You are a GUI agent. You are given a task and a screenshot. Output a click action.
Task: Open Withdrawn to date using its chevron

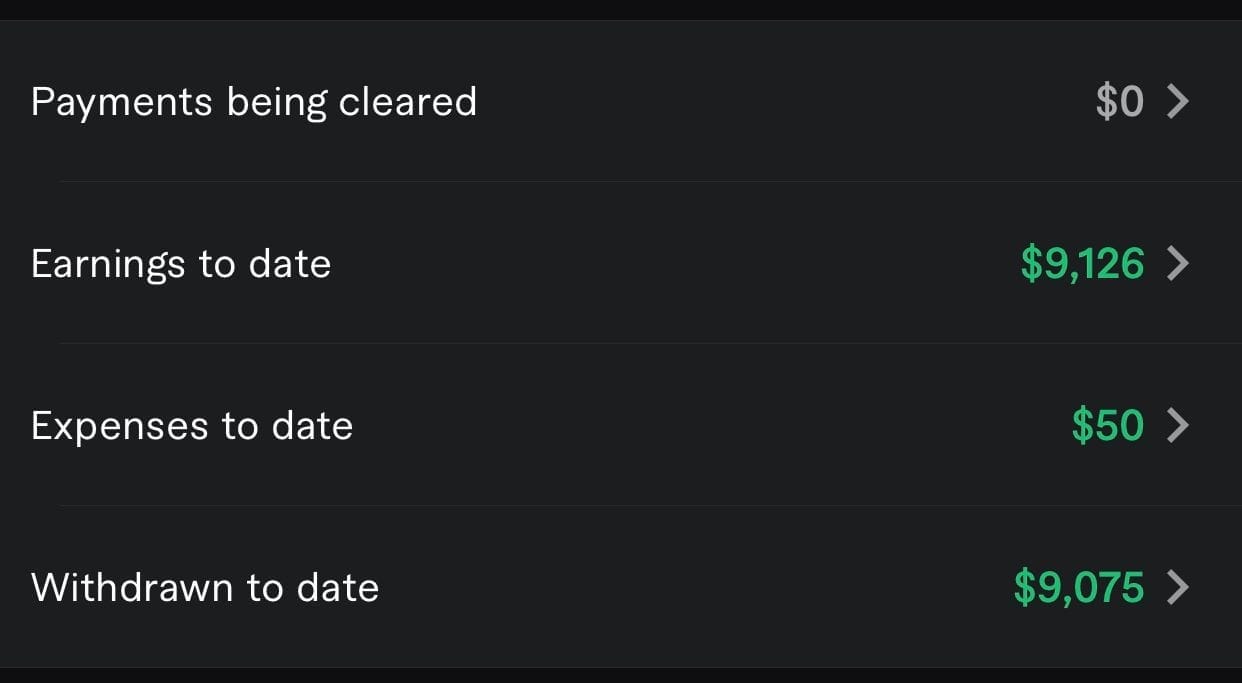tap(1178, 587)
